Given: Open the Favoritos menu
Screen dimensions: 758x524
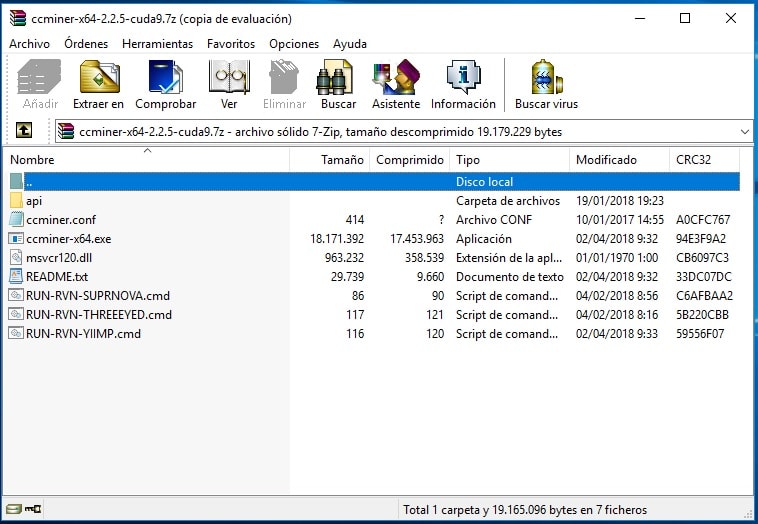Looking at the screenshot, I should tap(231, 44).
